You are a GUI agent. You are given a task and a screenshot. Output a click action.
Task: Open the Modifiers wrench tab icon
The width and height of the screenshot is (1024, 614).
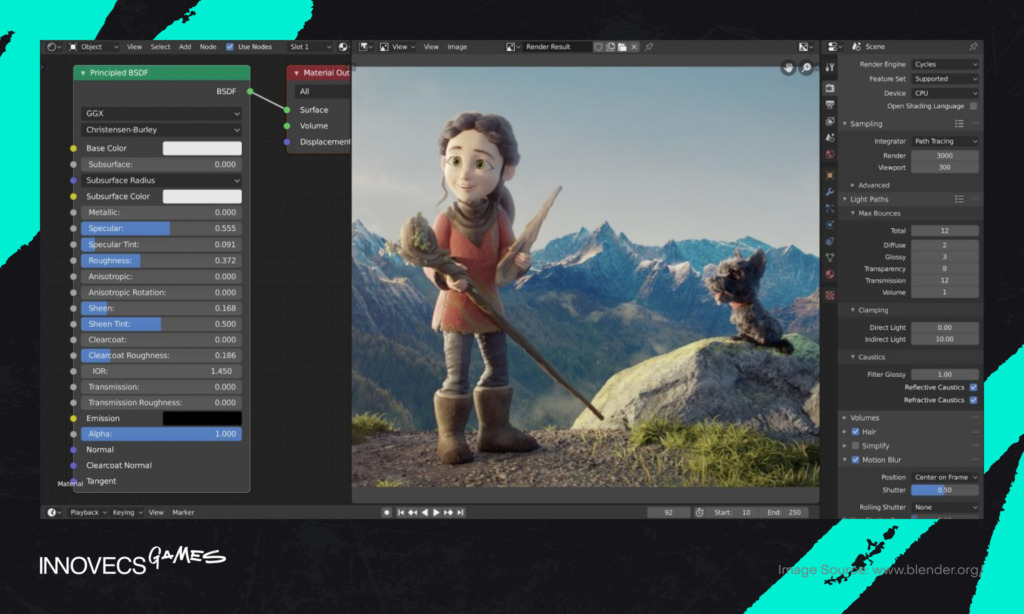[830, 191]
